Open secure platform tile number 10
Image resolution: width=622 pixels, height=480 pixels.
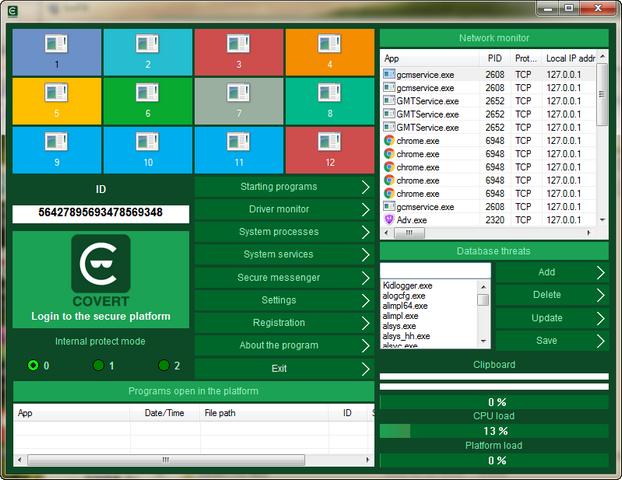[148, 150]
